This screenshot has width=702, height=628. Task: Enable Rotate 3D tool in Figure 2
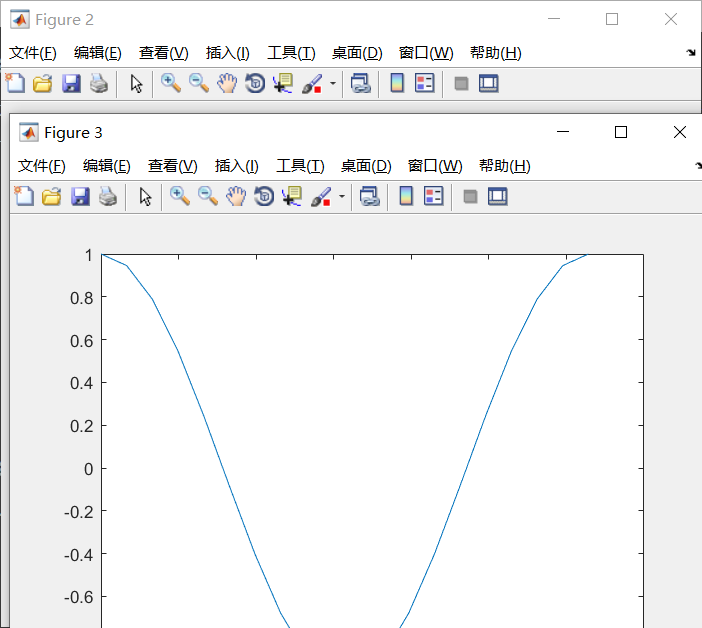(x=255, y=83)
